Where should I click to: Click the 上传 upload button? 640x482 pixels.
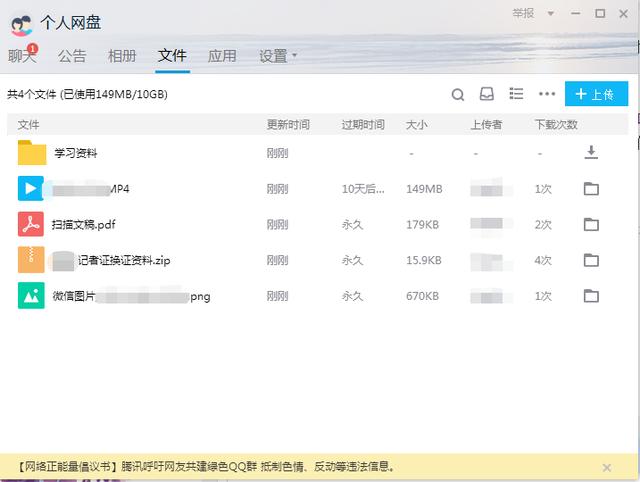click(x=596, y=94)
